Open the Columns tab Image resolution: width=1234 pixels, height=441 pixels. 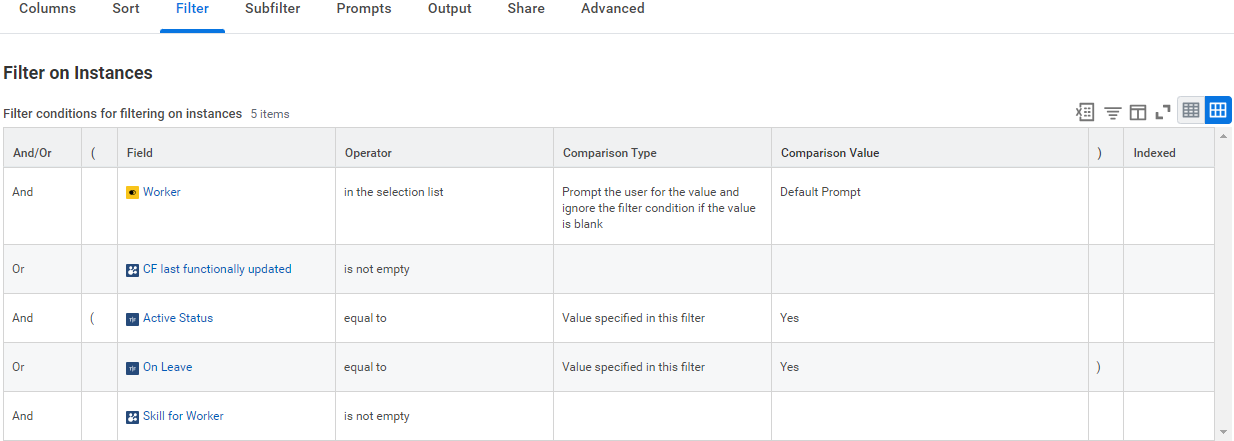[x=47, y=9]
